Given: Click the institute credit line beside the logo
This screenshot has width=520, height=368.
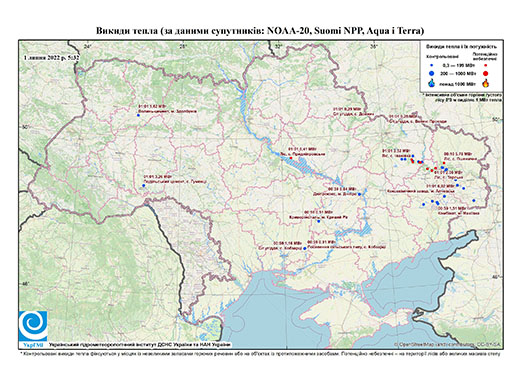Looking at the screenshot, I should click(x=140, y=344).
